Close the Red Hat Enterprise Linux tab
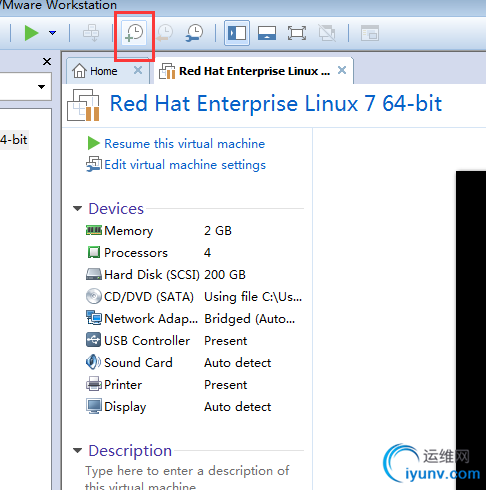 coord(342,70)
